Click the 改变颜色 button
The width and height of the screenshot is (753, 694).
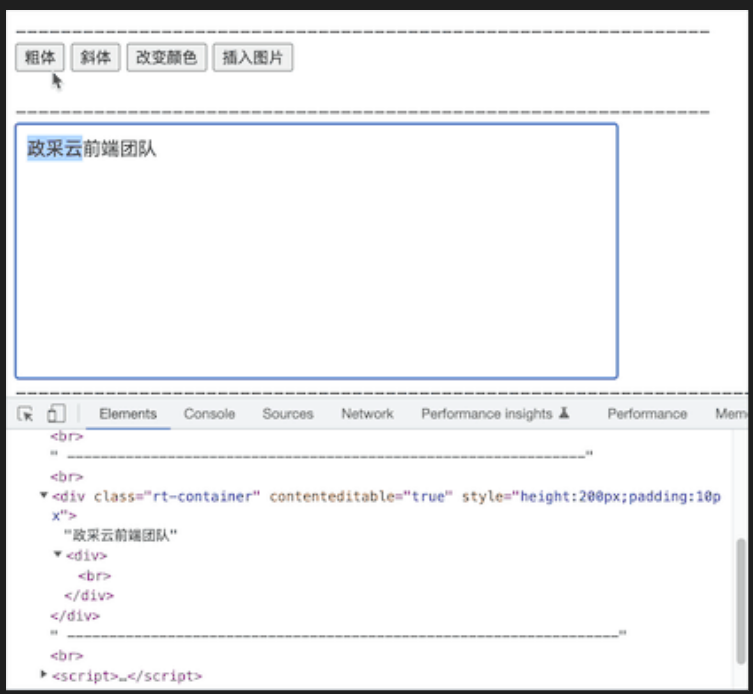167,58
